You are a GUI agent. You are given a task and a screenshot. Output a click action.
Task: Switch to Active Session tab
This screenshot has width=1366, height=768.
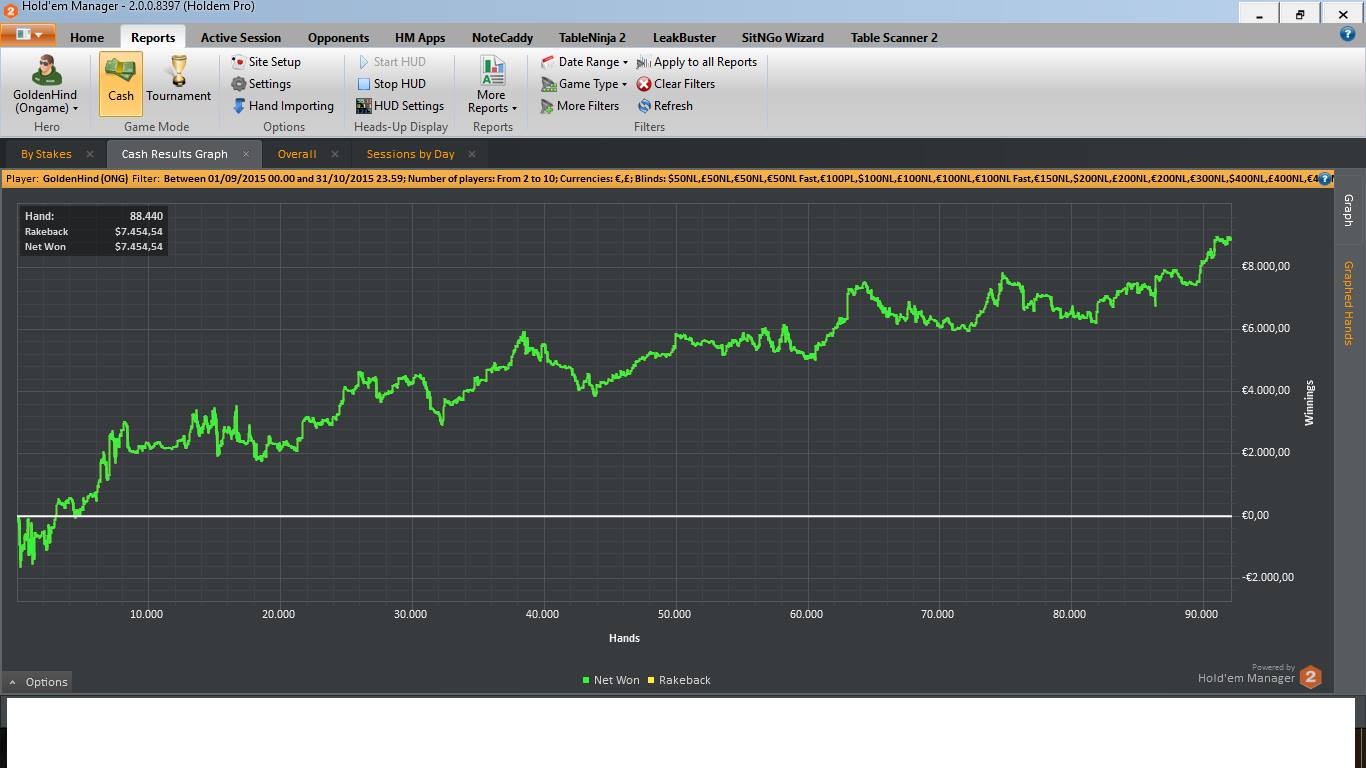pos(241,37)
